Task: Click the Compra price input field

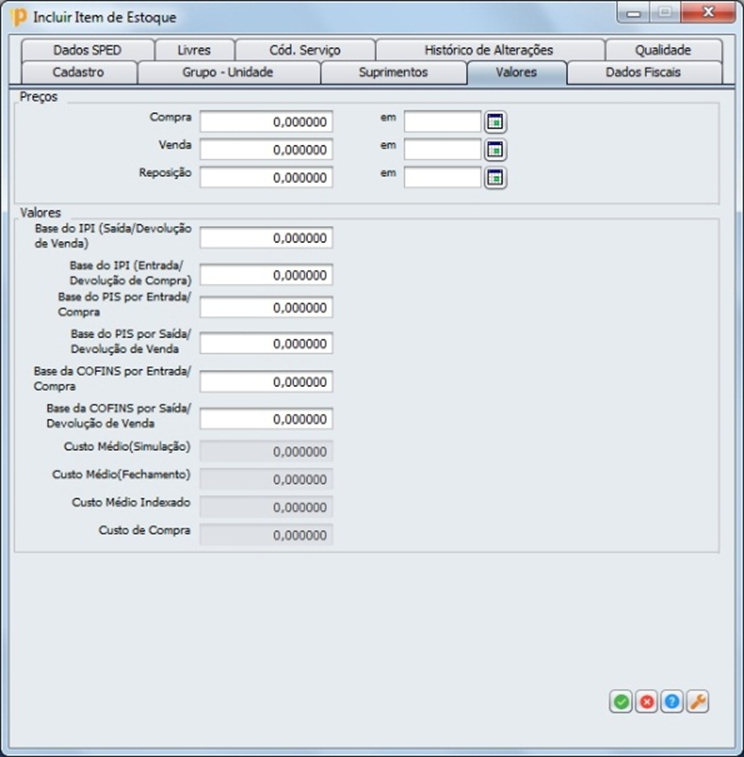Action: (x=266, y=122)
